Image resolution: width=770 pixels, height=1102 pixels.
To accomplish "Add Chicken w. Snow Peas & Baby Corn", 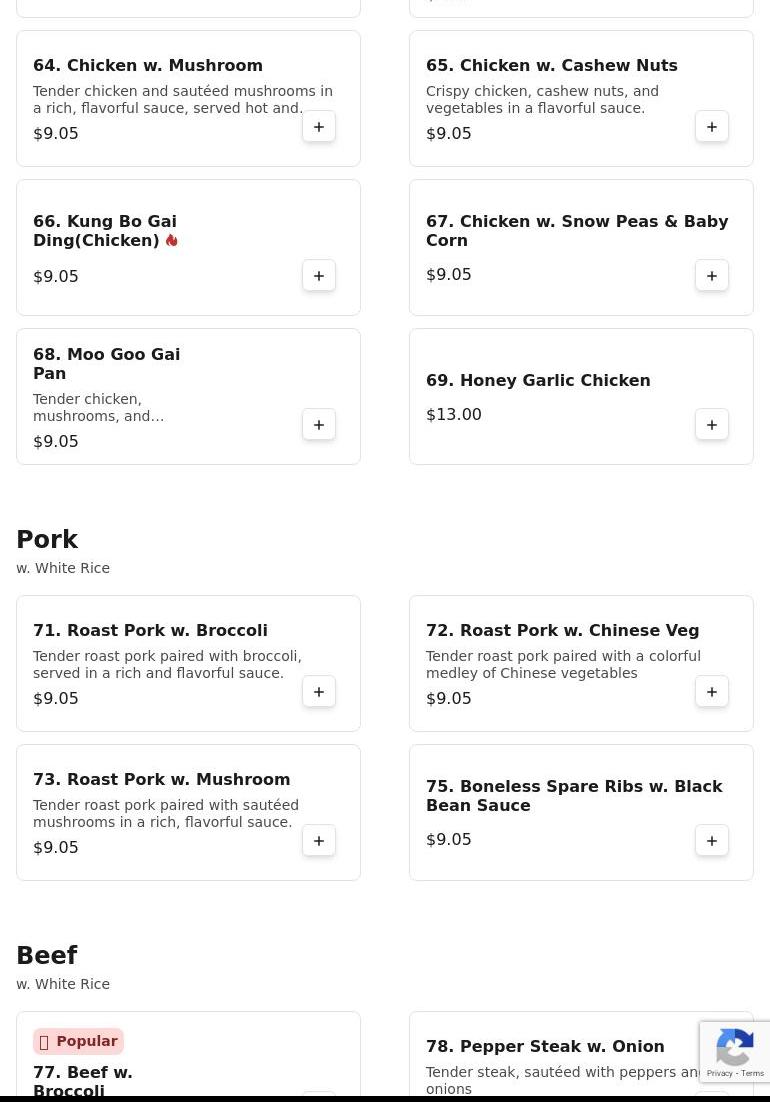I will pos(712,276).
